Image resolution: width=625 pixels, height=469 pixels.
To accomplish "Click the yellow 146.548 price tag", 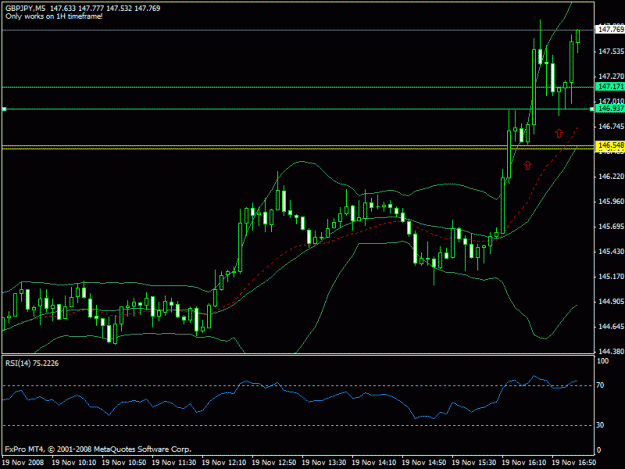I will click(610, 145).
